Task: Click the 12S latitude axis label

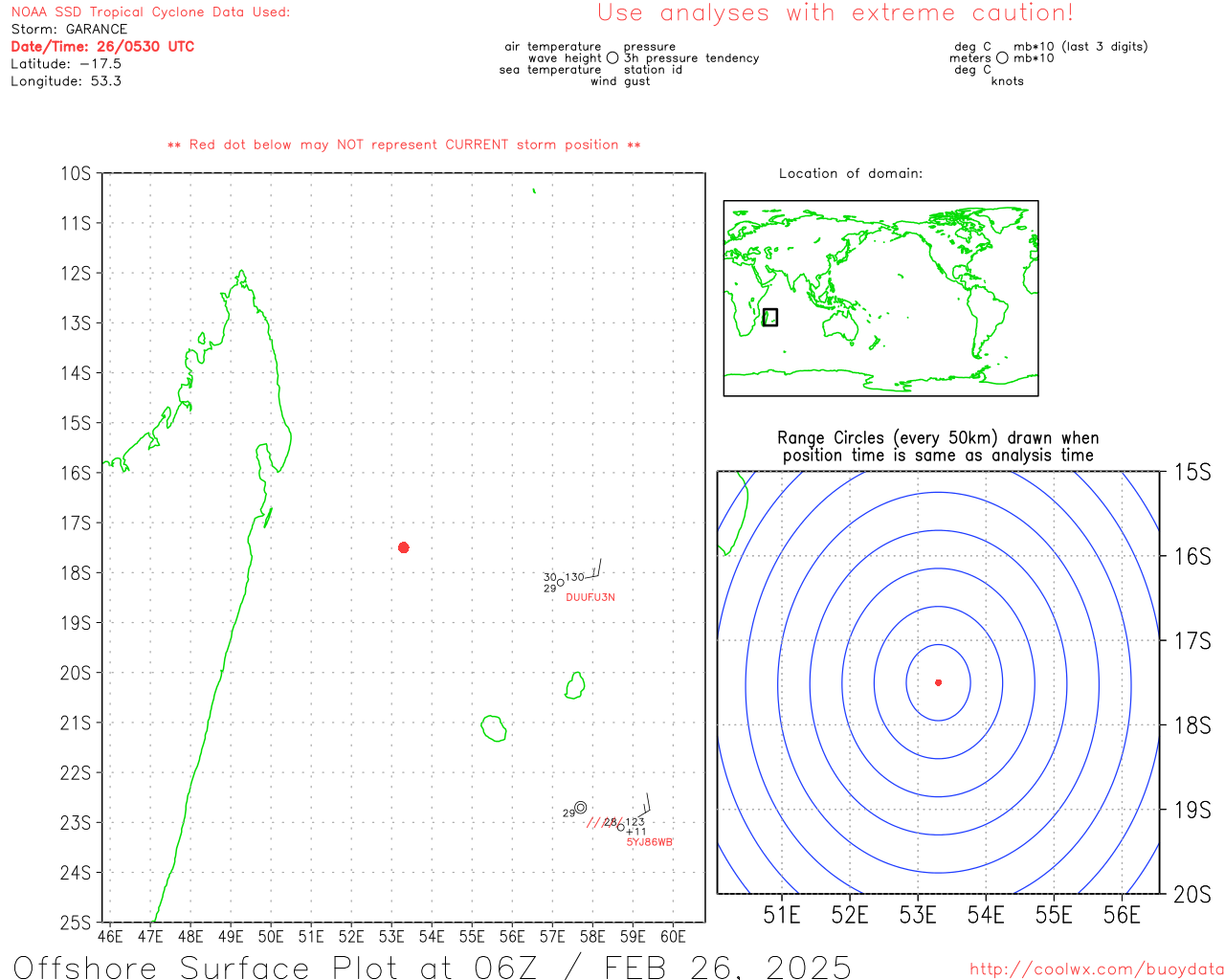Action: (76, 274)
